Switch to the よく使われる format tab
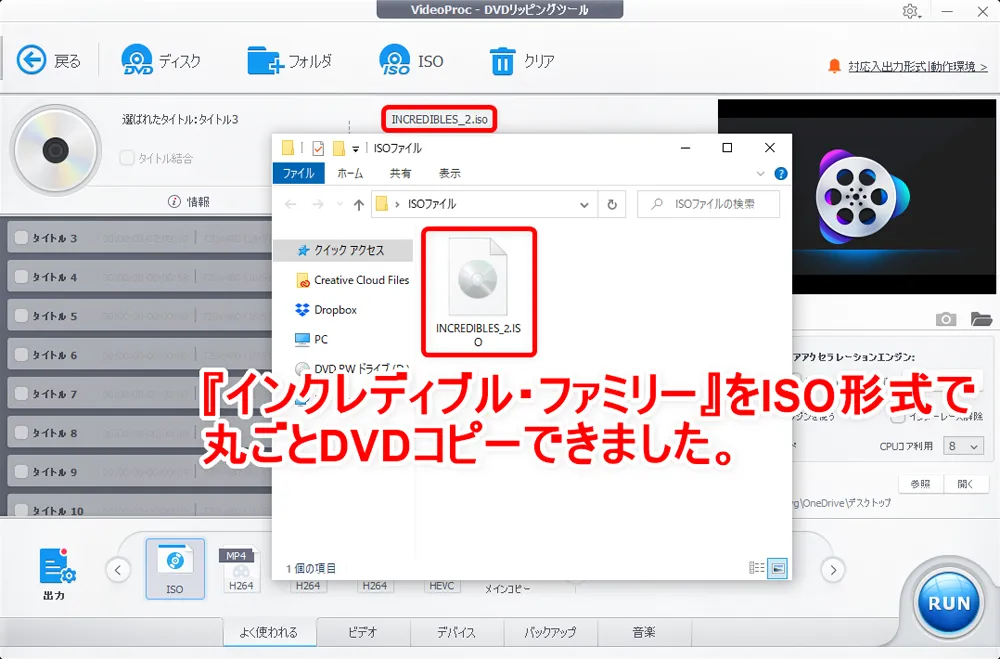 tap(269, 632)
